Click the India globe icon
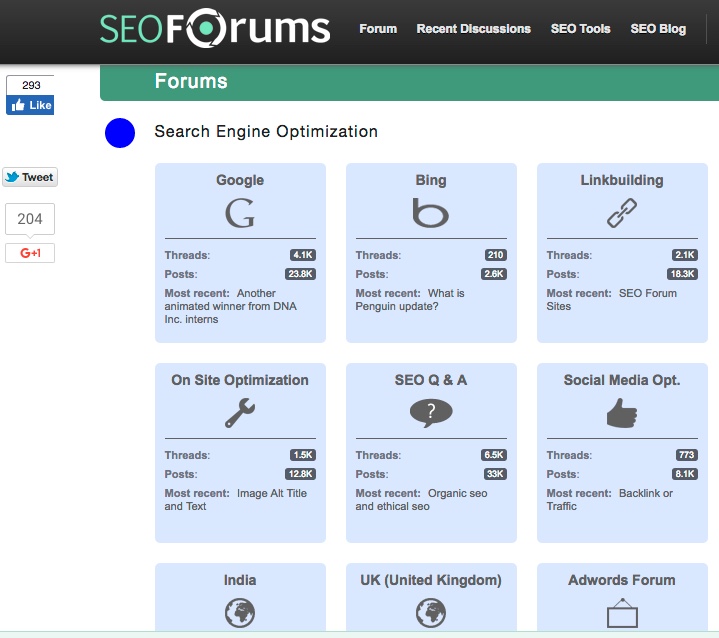 point(240,612)
